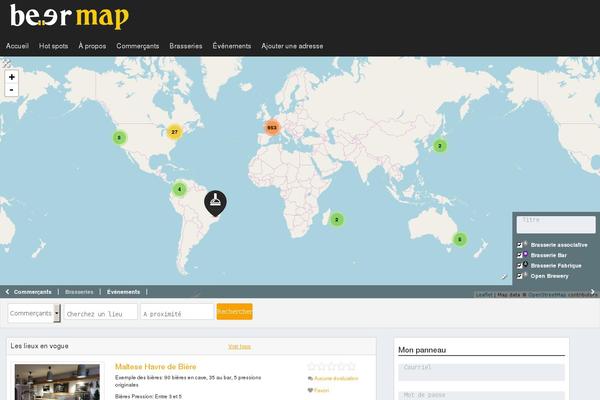Focus the A proximité field

pyautogui.click(x=177, y=312)
